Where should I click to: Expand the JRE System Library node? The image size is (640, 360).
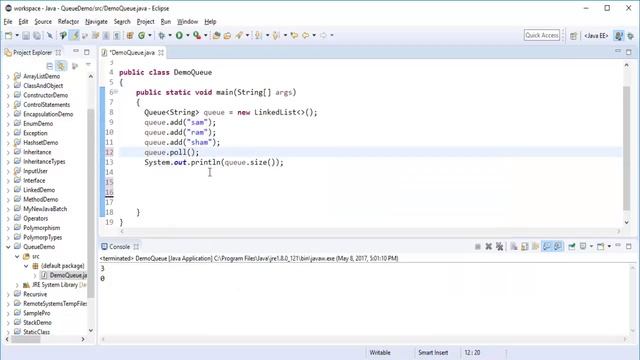tap(17, 285)
